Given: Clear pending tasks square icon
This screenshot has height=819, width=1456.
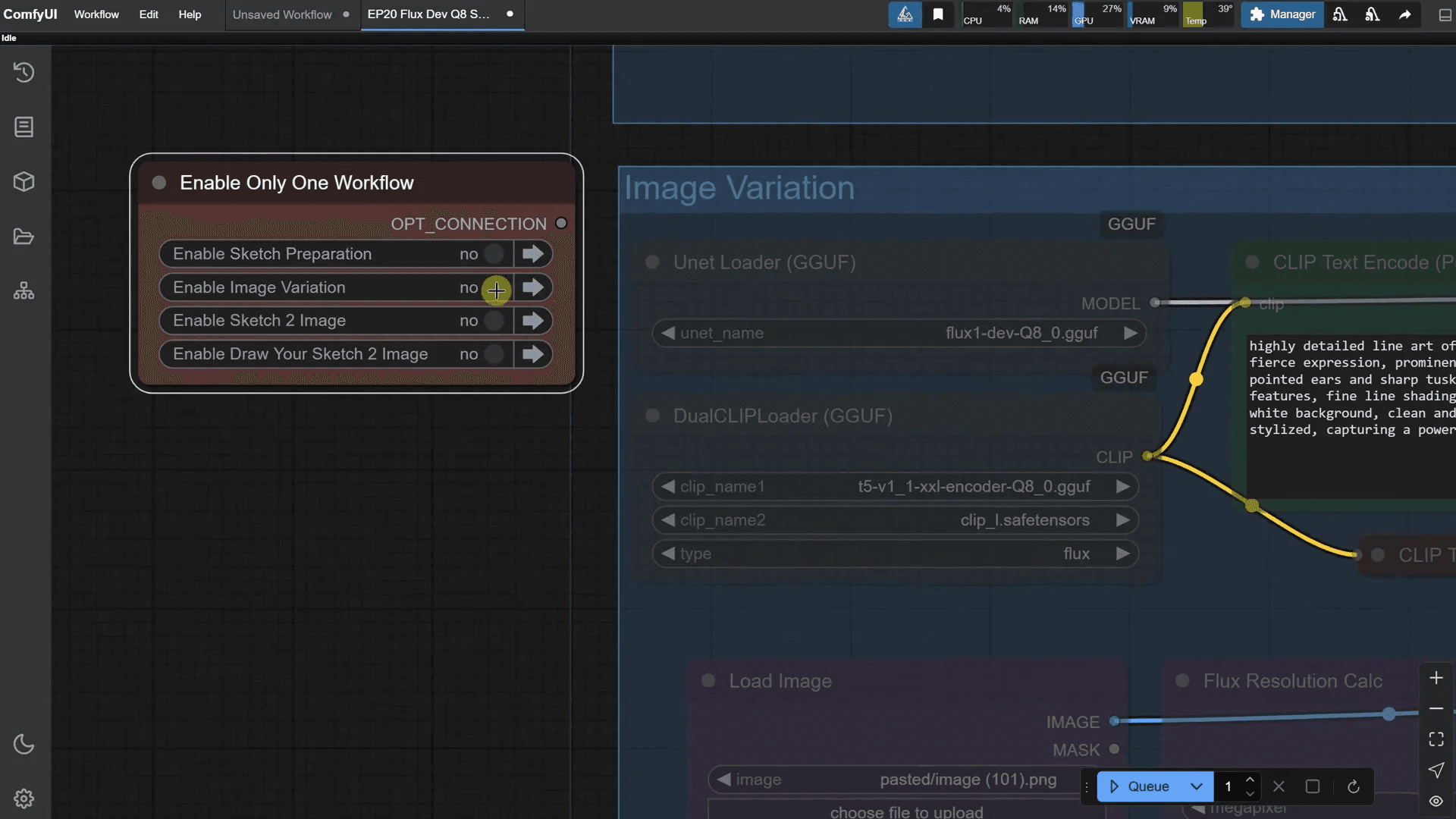Looking at the screenshot, I should (1313, 786).
